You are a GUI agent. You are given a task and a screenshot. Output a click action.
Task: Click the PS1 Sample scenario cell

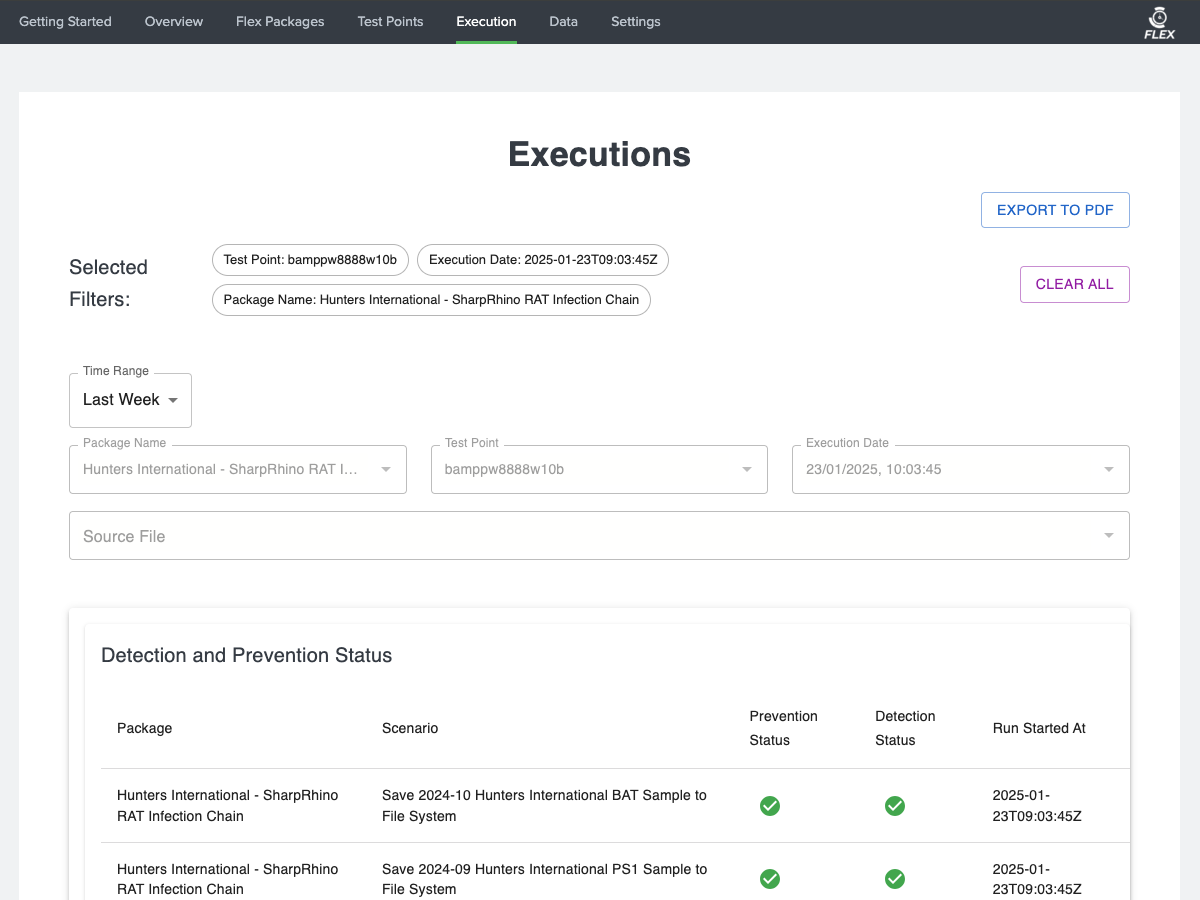[544, 879]
